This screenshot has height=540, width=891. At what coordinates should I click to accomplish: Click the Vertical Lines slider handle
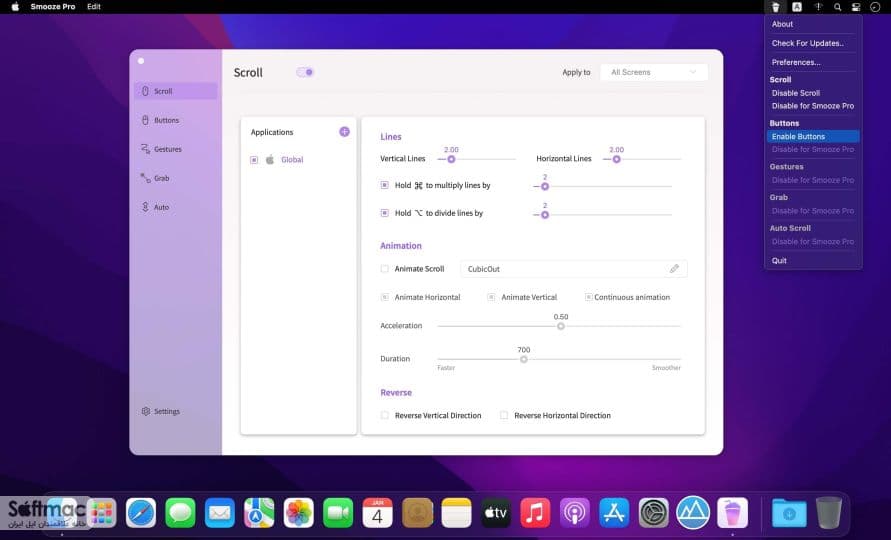(x=451, y=160)
